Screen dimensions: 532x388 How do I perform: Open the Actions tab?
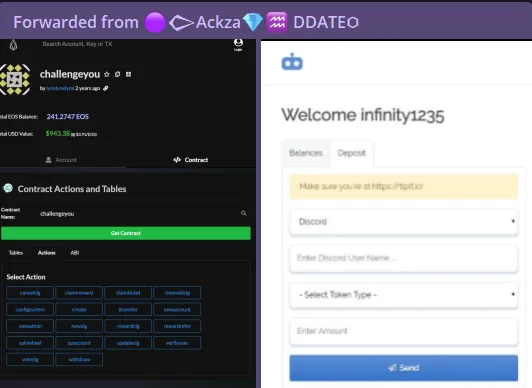(x=46, y=253)
